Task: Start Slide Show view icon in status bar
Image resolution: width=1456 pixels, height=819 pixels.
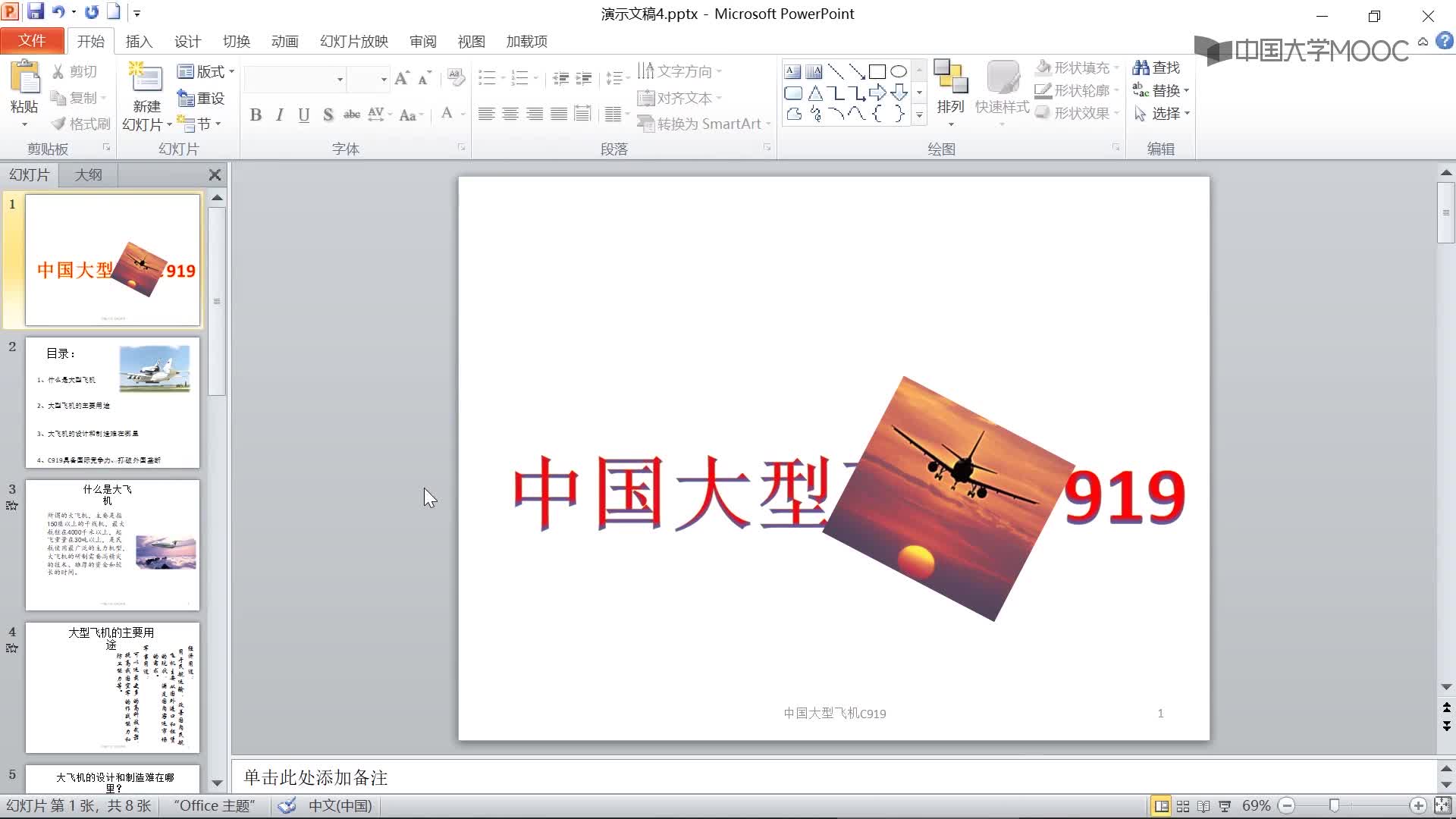Action: click(1225, 806)
